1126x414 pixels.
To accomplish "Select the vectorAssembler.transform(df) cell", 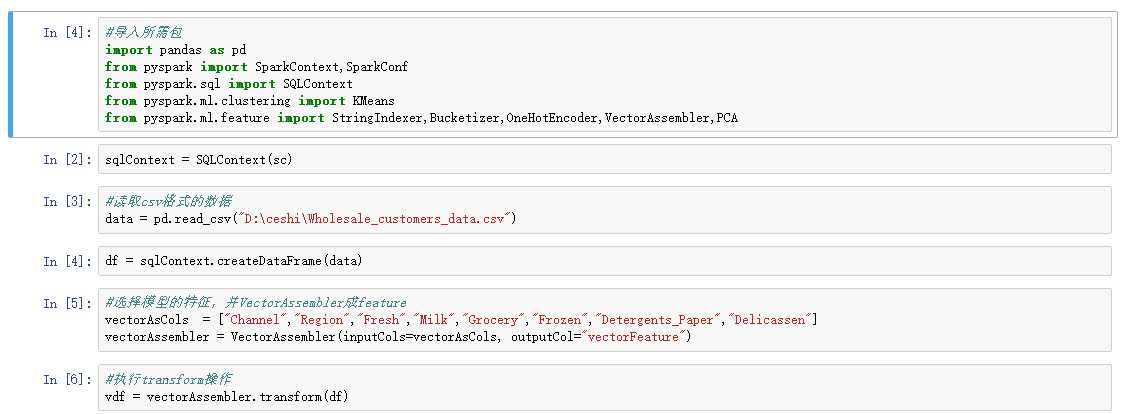I will click(605, 387).
